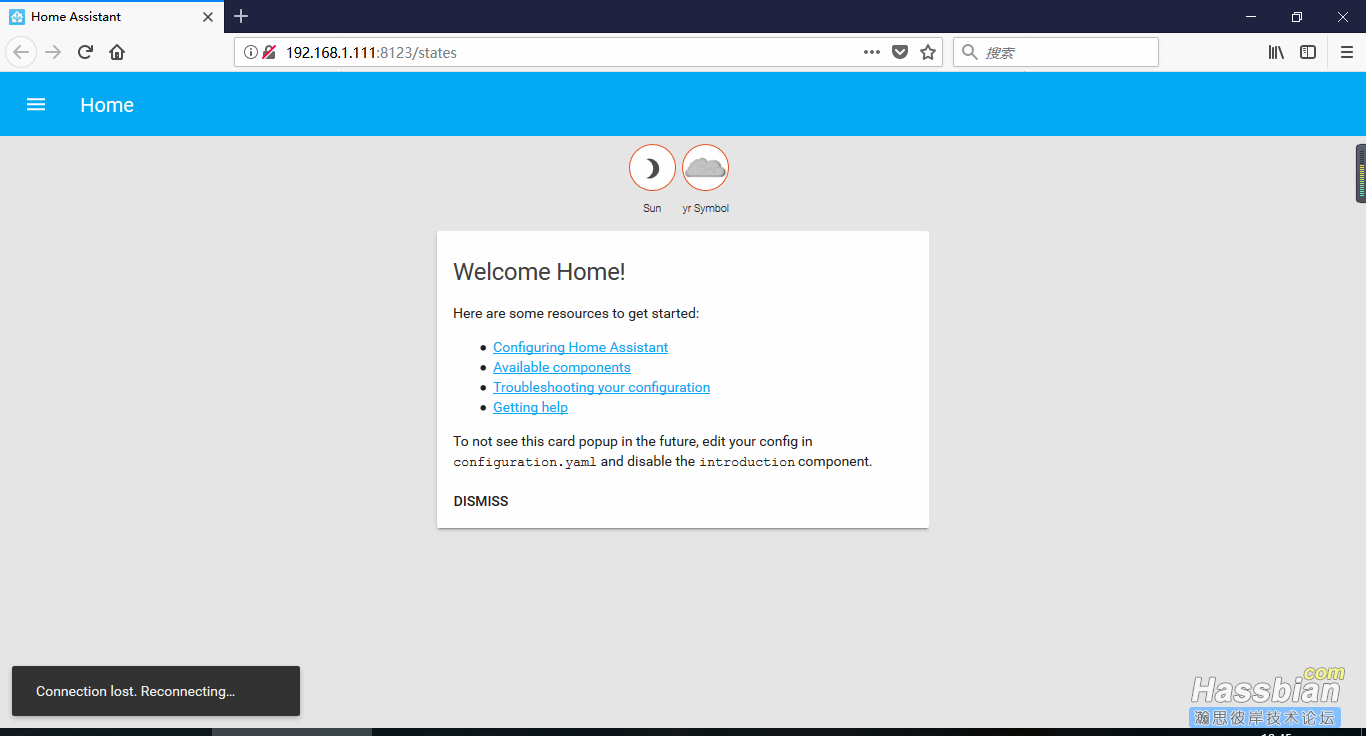Viewport: 1366px width, 736px height.
Task: Show site information icon in address bar
Action: (251, 52)
